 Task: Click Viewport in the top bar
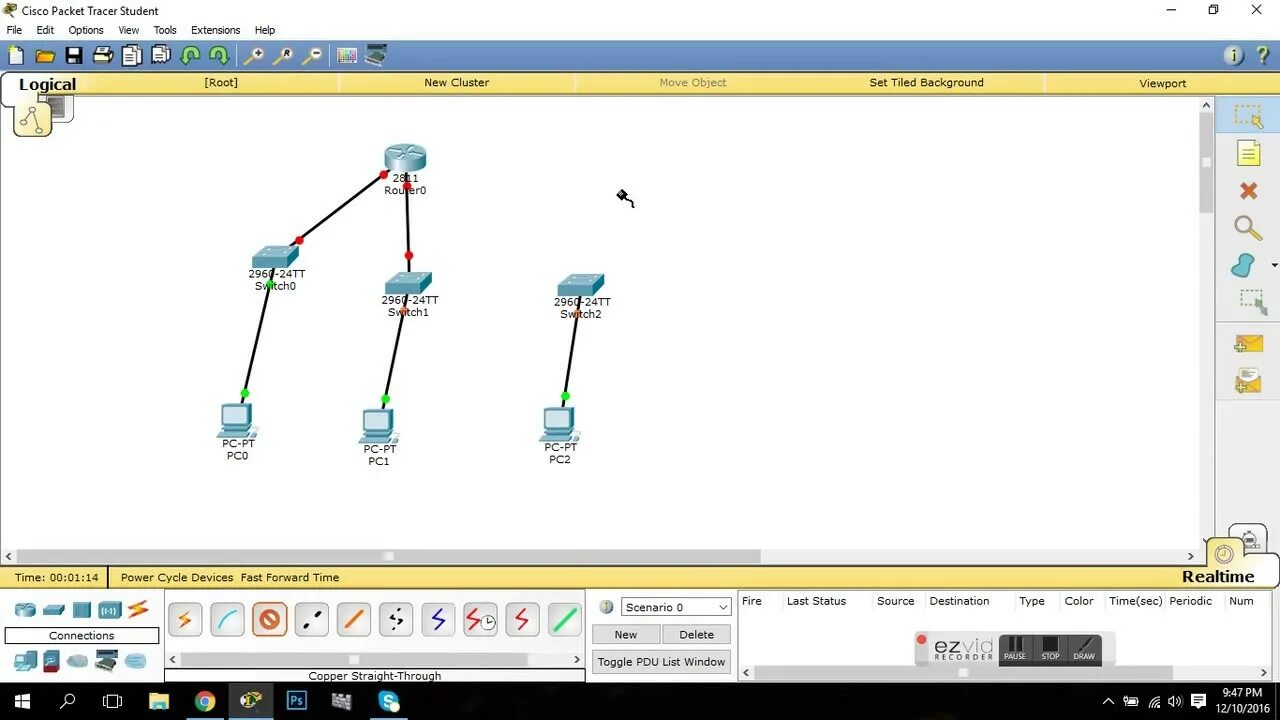click(1162, 83)
